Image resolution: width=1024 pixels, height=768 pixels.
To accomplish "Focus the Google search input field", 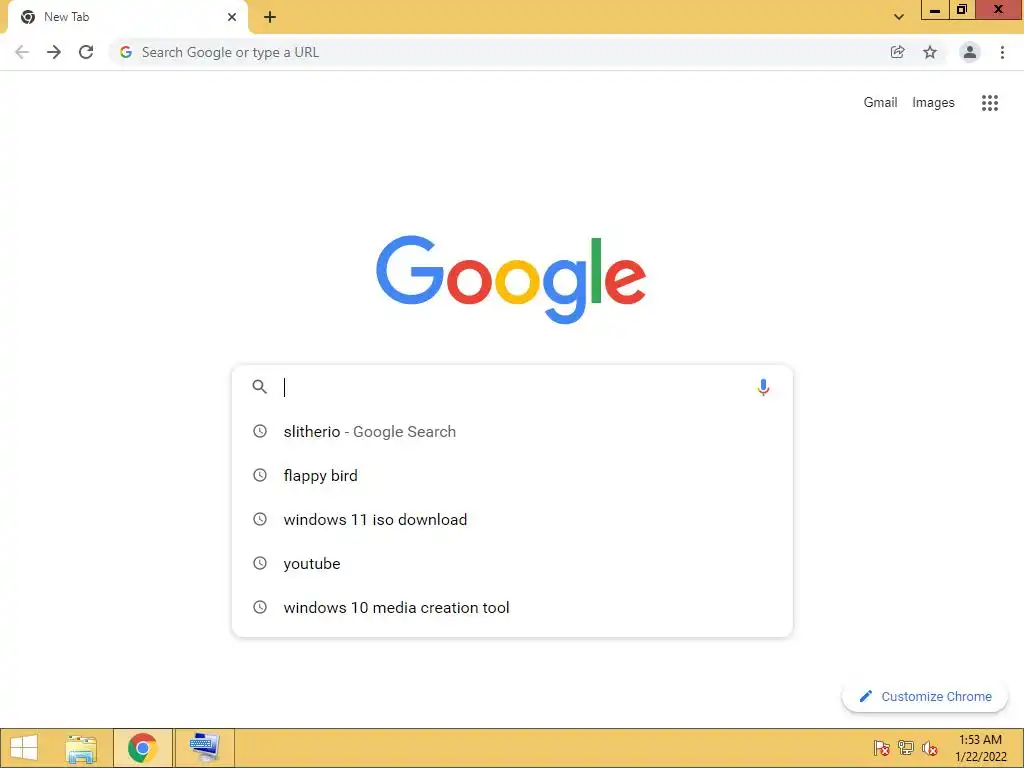I will (x=513, y=387).
